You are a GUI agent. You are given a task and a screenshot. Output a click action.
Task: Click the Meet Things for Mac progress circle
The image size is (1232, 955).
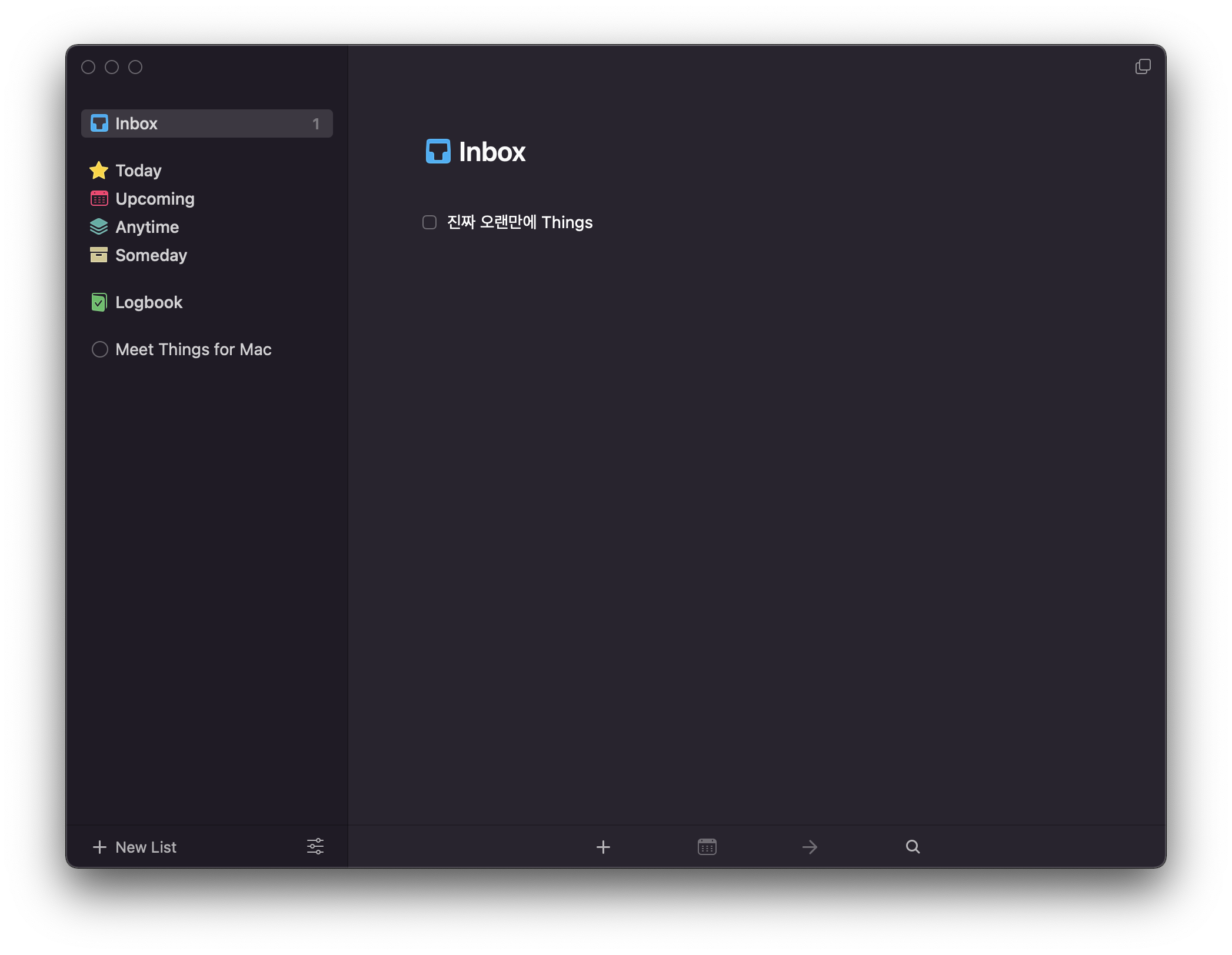100,349
